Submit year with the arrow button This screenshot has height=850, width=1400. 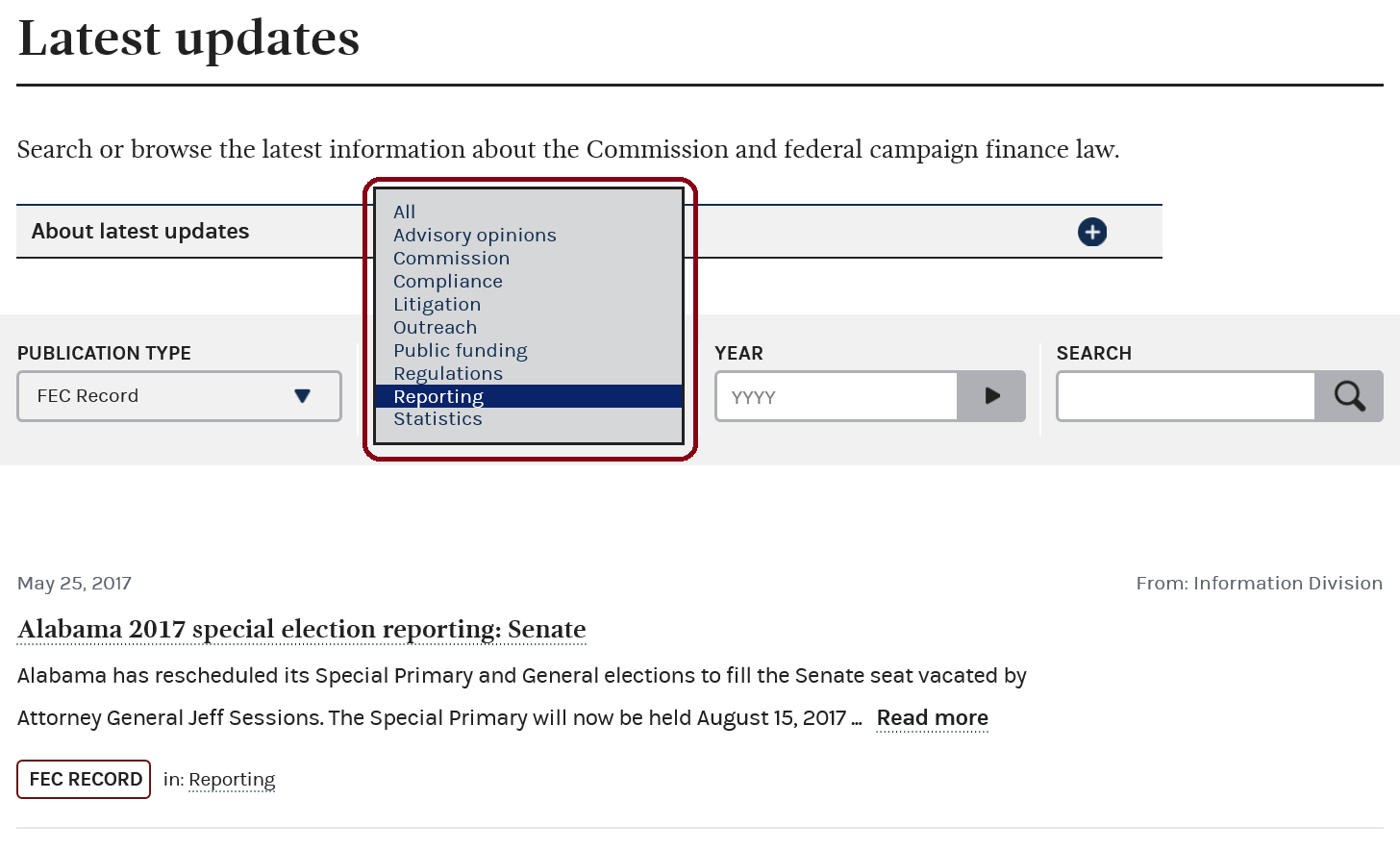tap(991, 396)
